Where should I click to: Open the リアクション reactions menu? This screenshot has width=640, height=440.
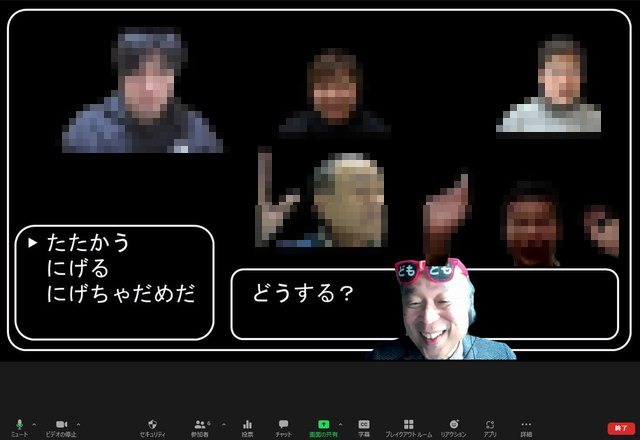tap(453, 428)
